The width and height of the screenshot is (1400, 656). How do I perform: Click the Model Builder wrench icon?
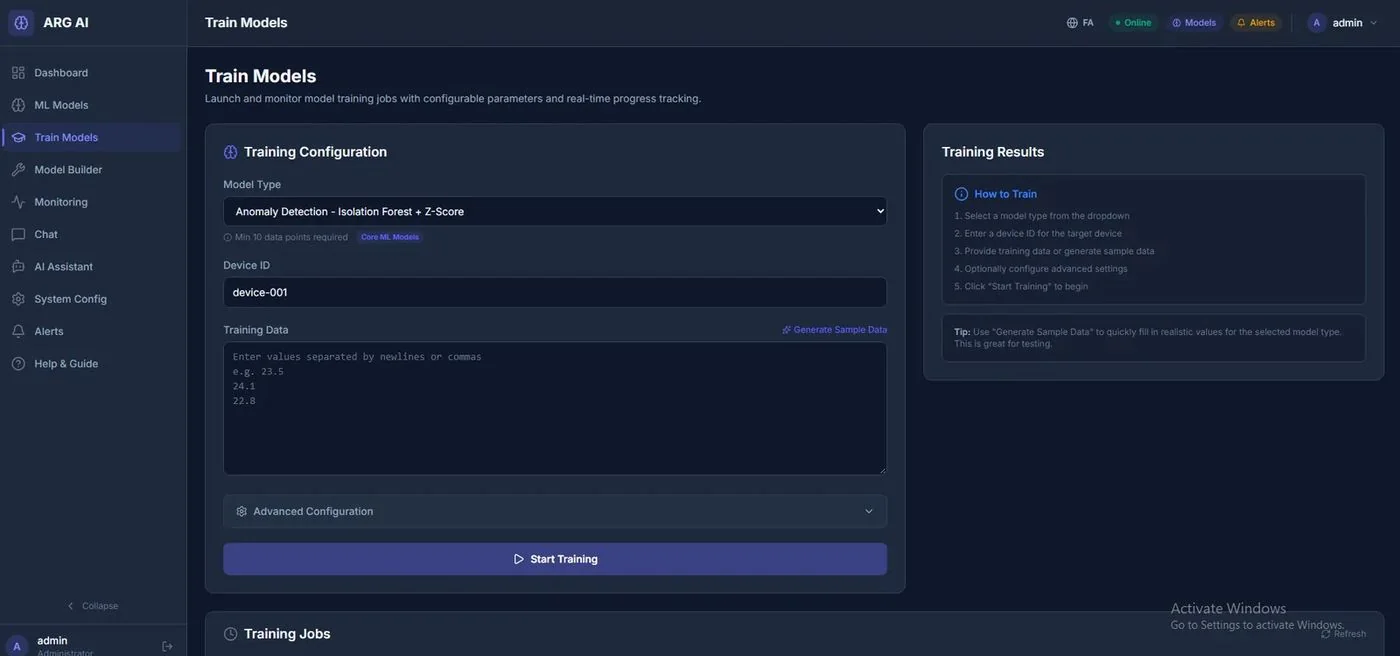tap(18, 170)
